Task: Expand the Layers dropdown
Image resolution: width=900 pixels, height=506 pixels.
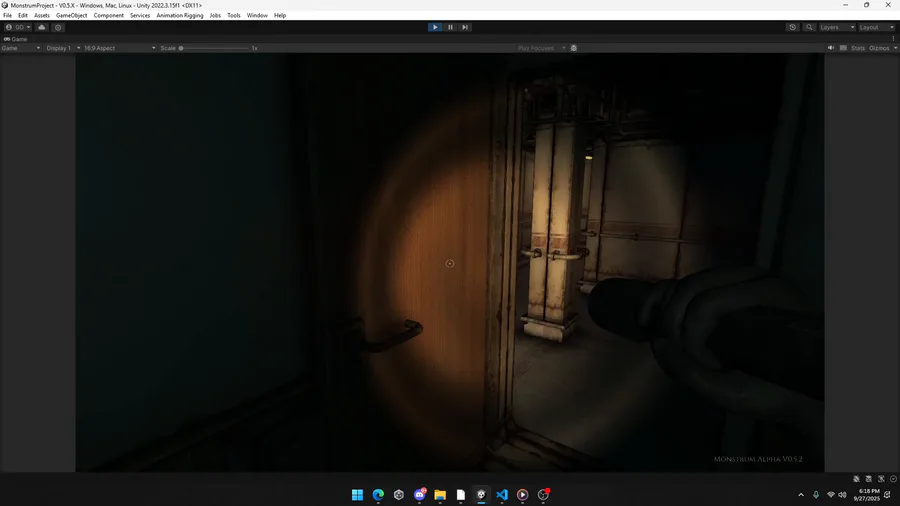Action: (837, 27)
